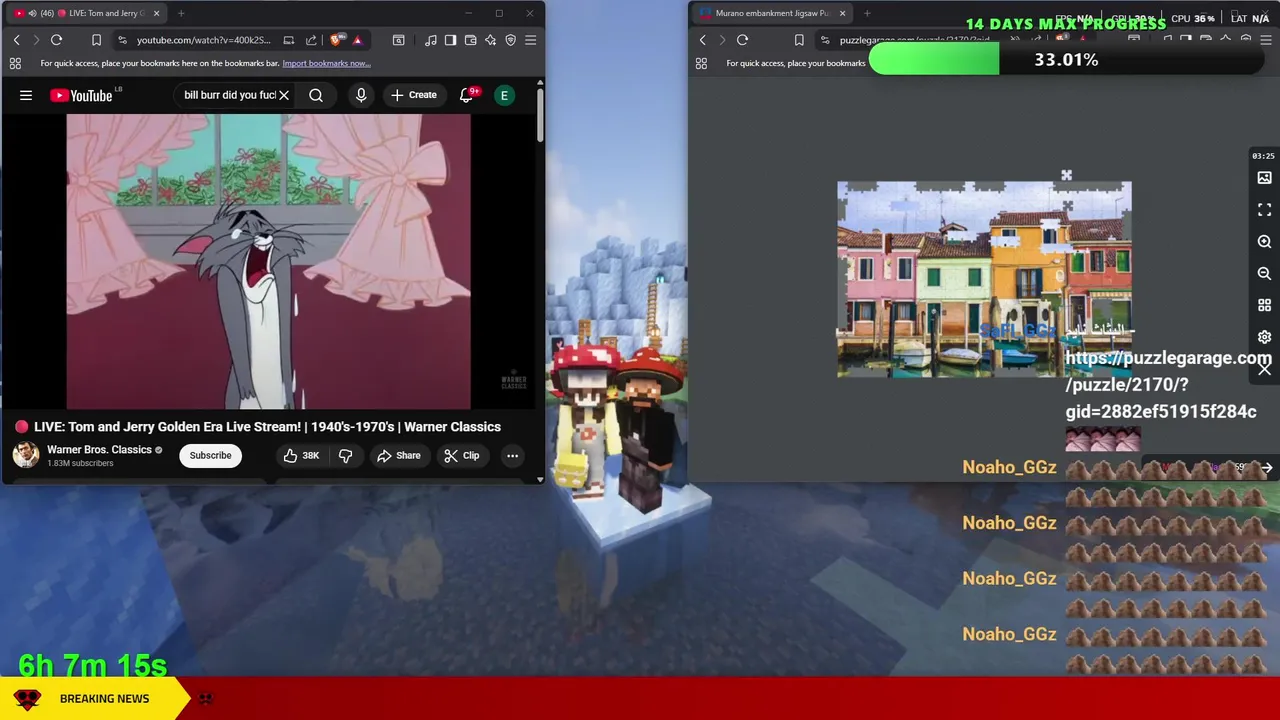Close the Tom and Jerry browser tab
The height and width of the screenshot is (720, 1280).
point(156,13)
